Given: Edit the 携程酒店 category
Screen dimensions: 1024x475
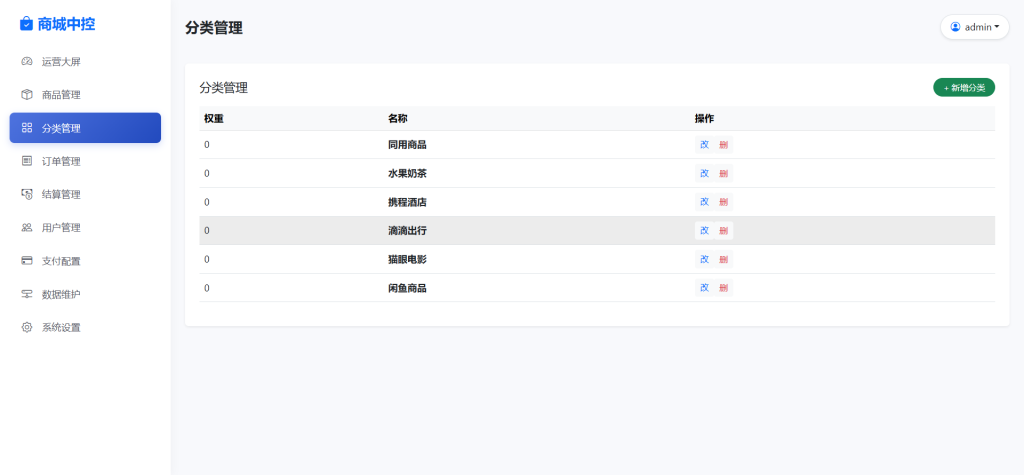Looking at the screenshot, I should [704, 202].
